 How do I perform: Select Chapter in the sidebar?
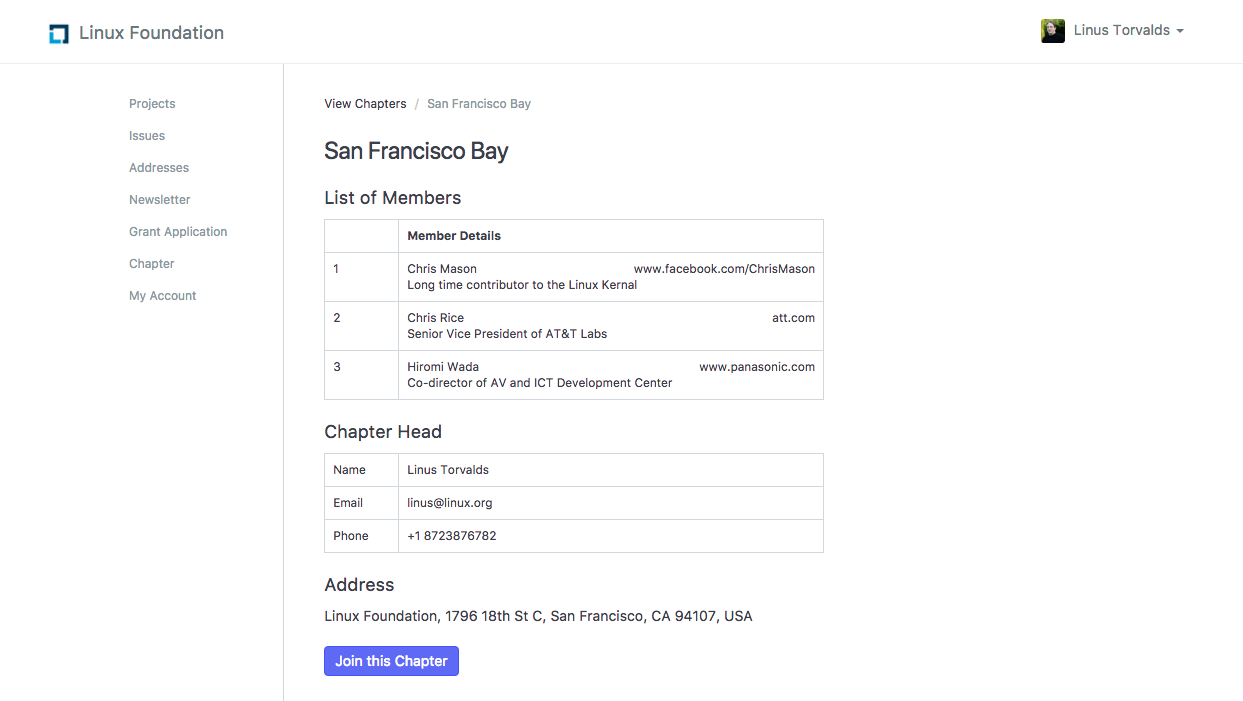(152, 264)
